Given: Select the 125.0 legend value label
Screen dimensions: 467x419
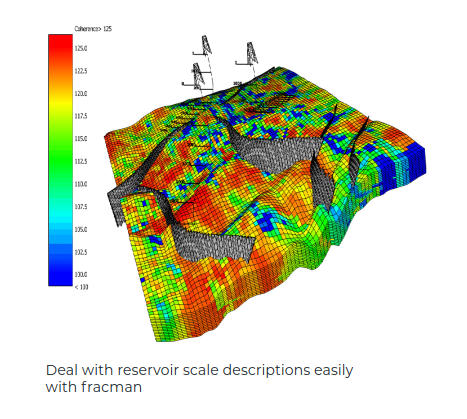Looking at the screenshot, I should pos(81,49).
